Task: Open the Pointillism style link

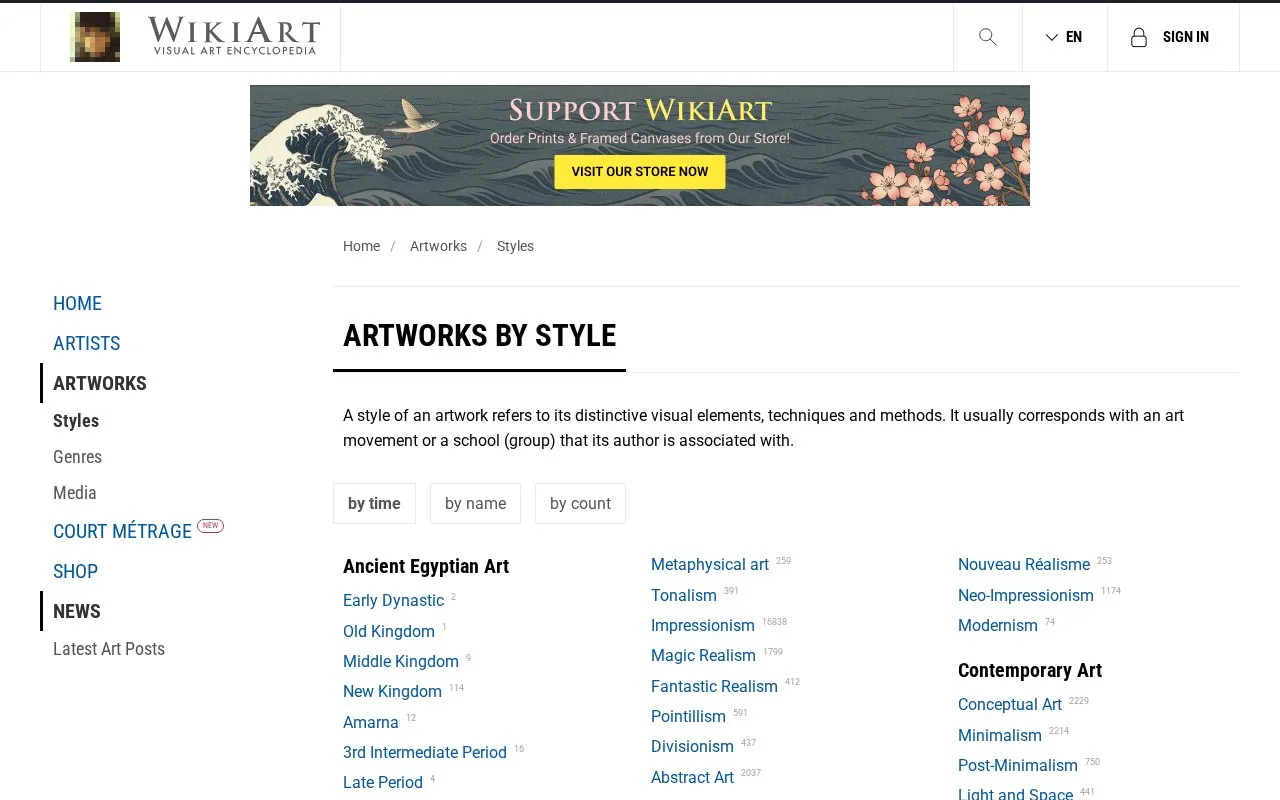Action: click(x=688, y=716)
